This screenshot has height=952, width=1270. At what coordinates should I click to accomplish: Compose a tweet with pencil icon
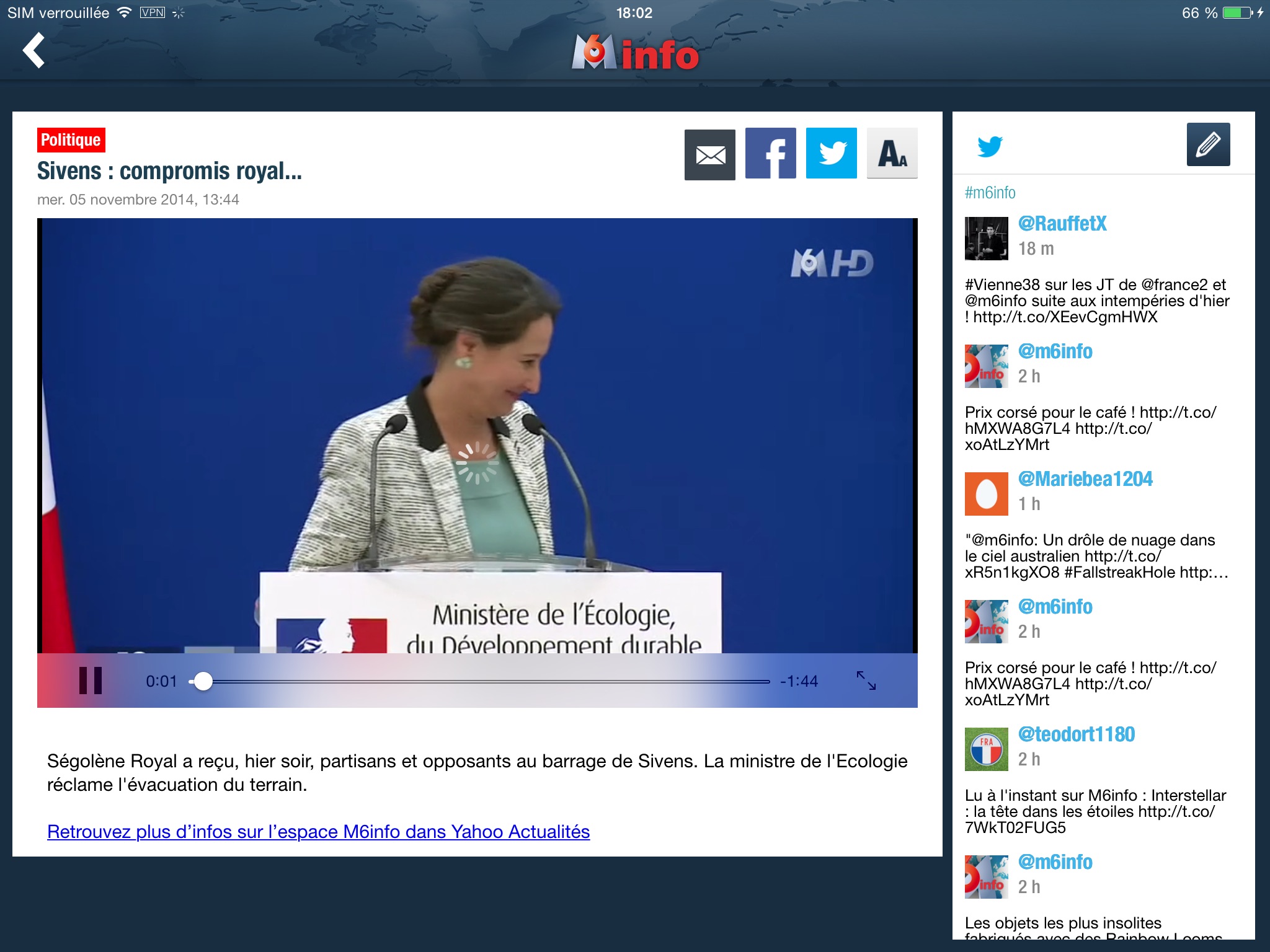[1208, 145]
